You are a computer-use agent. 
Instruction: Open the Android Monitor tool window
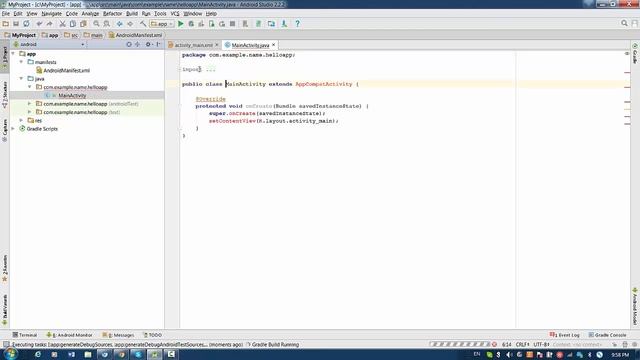(x=69, y=335)
